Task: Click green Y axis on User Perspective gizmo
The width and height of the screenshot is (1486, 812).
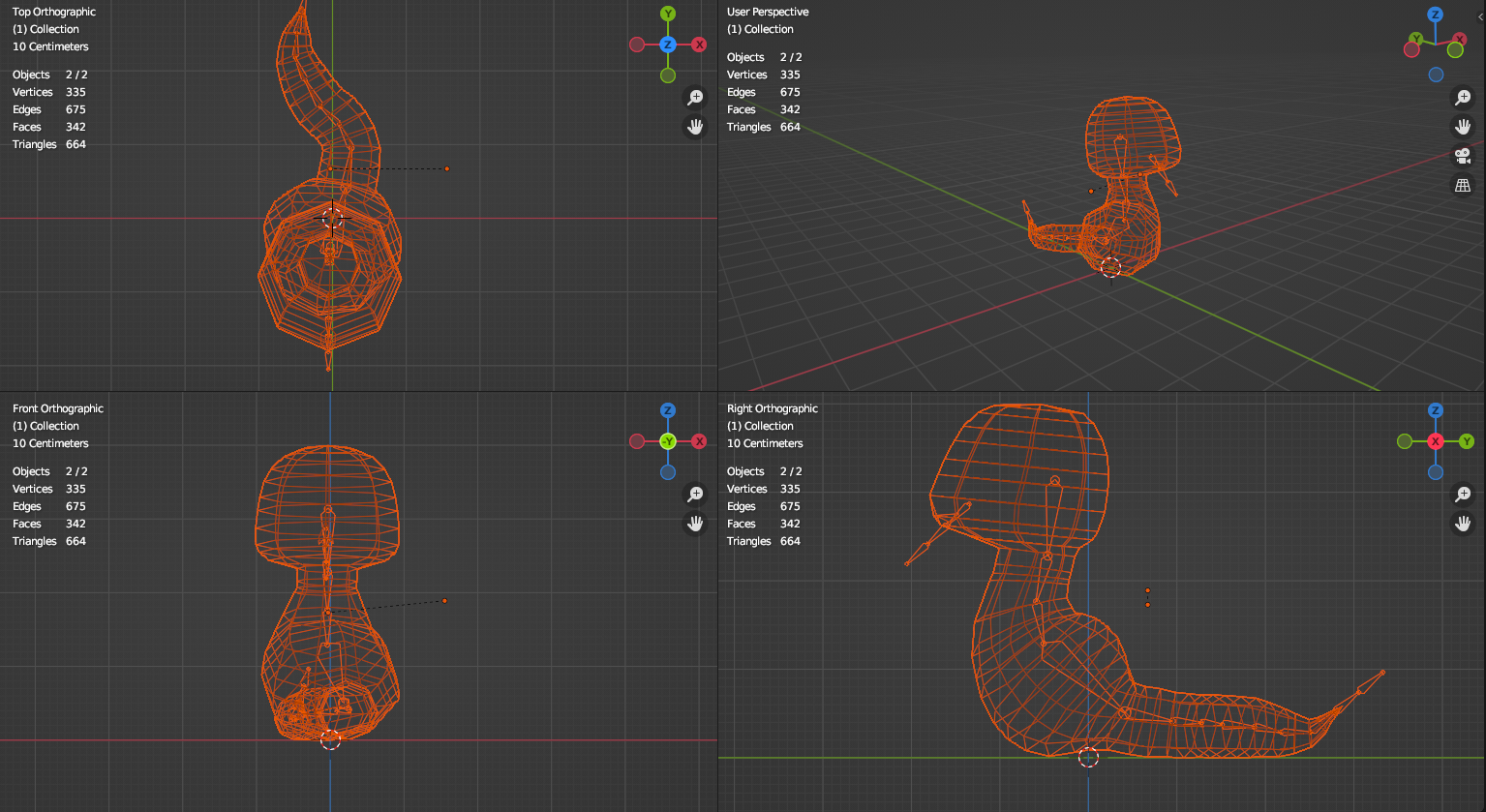Action: 1416,40
